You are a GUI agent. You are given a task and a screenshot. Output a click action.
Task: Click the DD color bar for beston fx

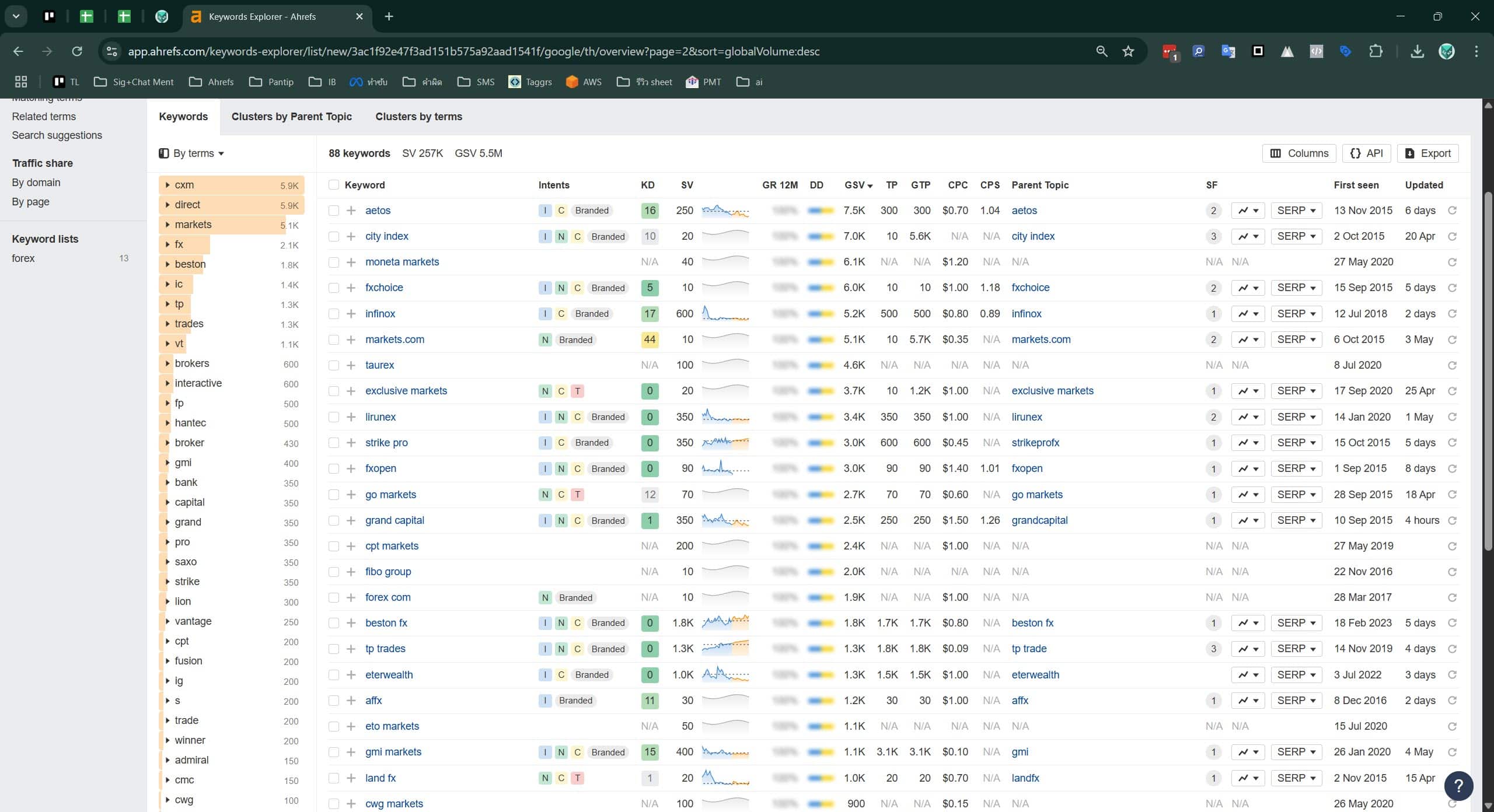pos(821,624)
